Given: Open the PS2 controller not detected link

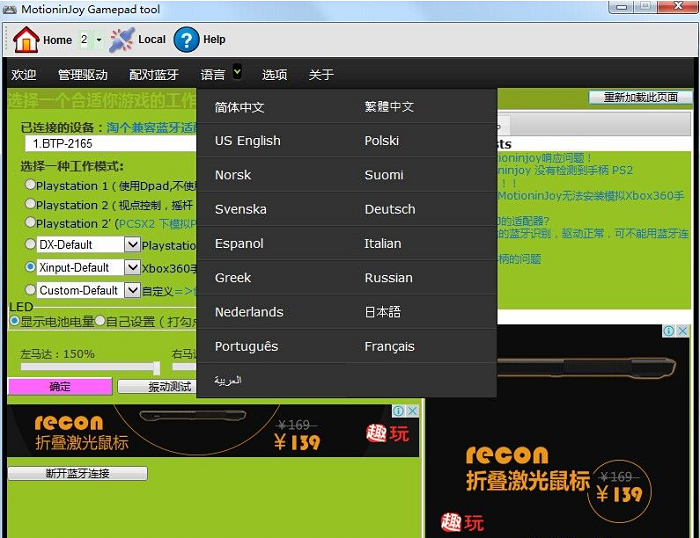Looking at the screenshot, I should click(565, 170).
